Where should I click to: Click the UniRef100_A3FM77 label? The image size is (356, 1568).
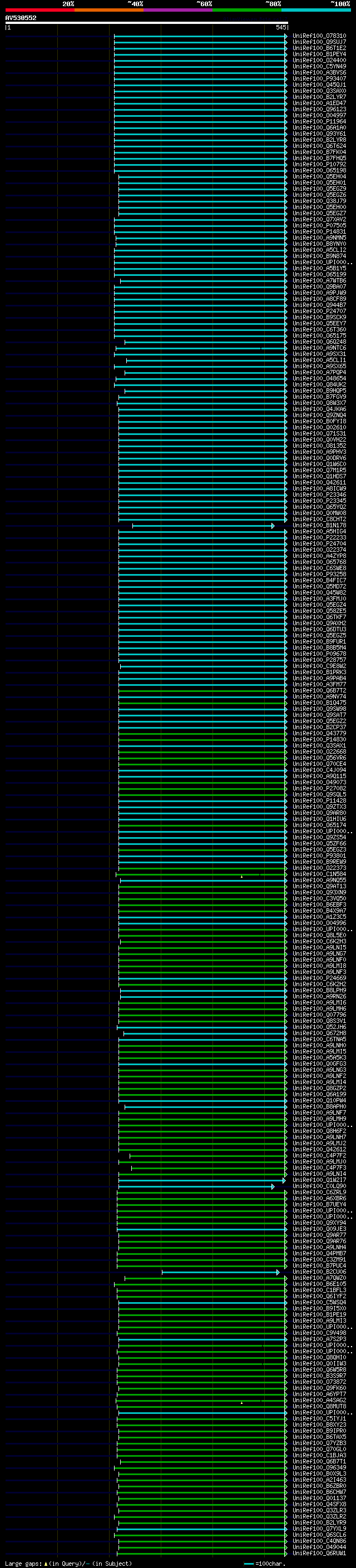click(319, 684)
